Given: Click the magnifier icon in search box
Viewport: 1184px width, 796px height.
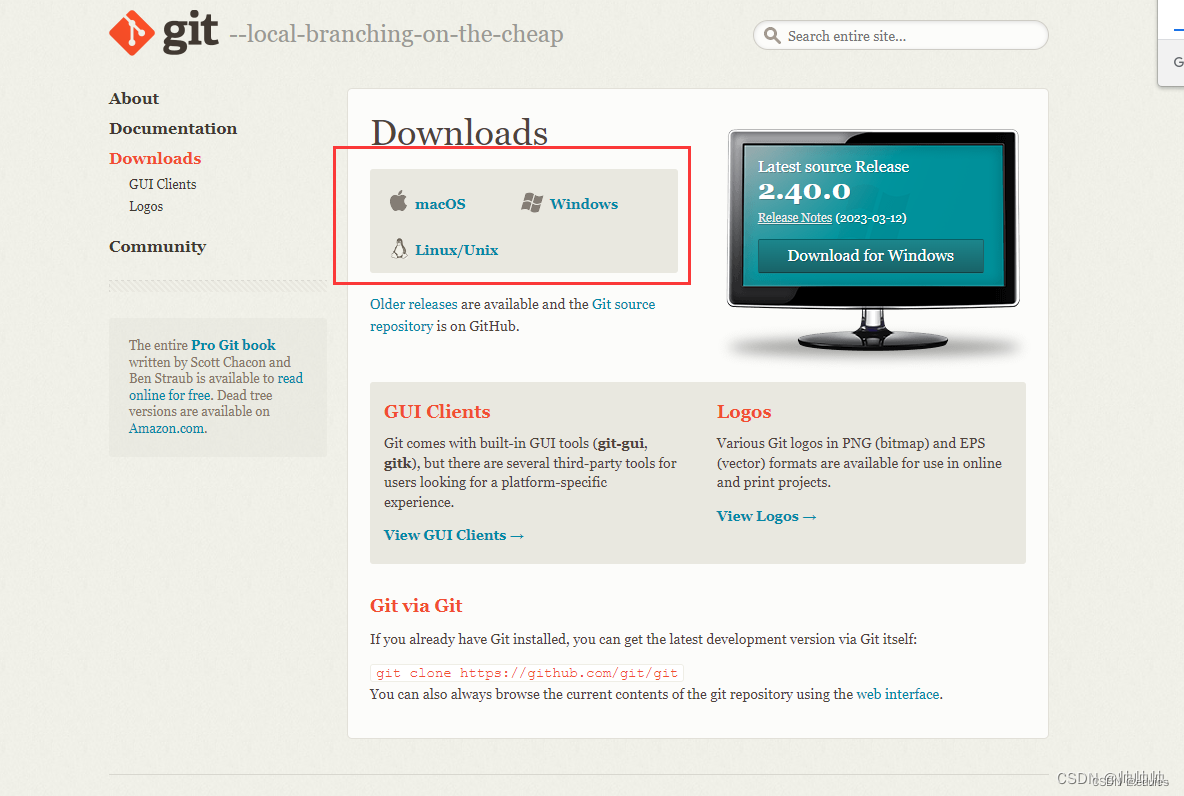Looking at the screenshot, I should [772, 35].
